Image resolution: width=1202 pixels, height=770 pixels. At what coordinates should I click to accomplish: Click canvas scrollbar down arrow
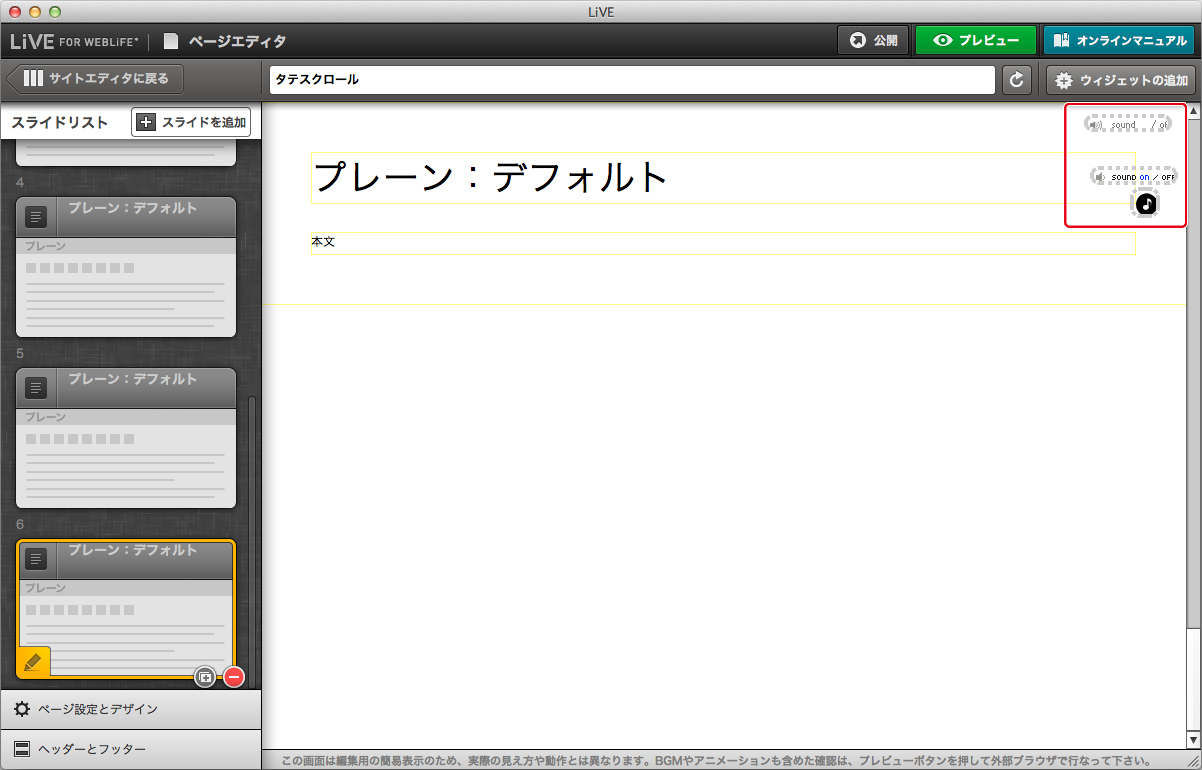tap(1194, 740)
